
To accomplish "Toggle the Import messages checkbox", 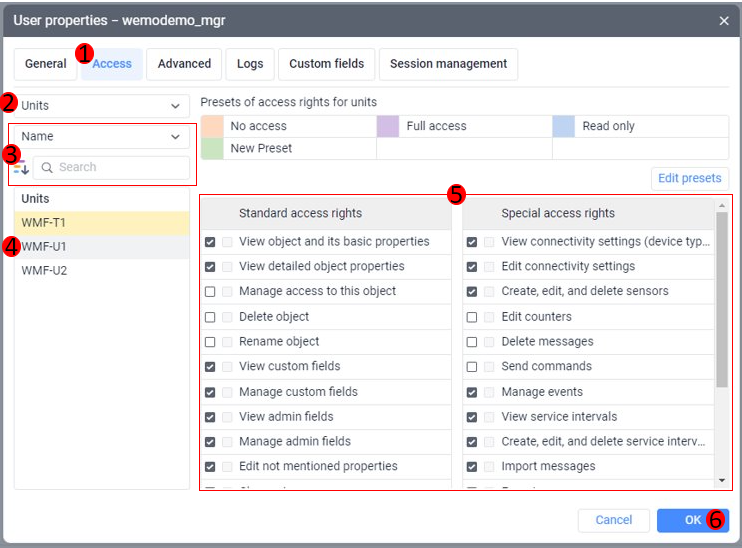I will [x=472, y=467].
